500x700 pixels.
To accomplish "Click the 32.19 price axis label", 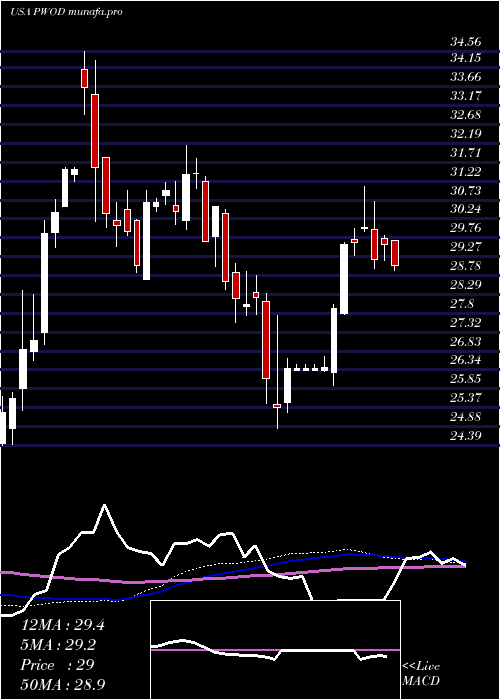I will point(466,133).
